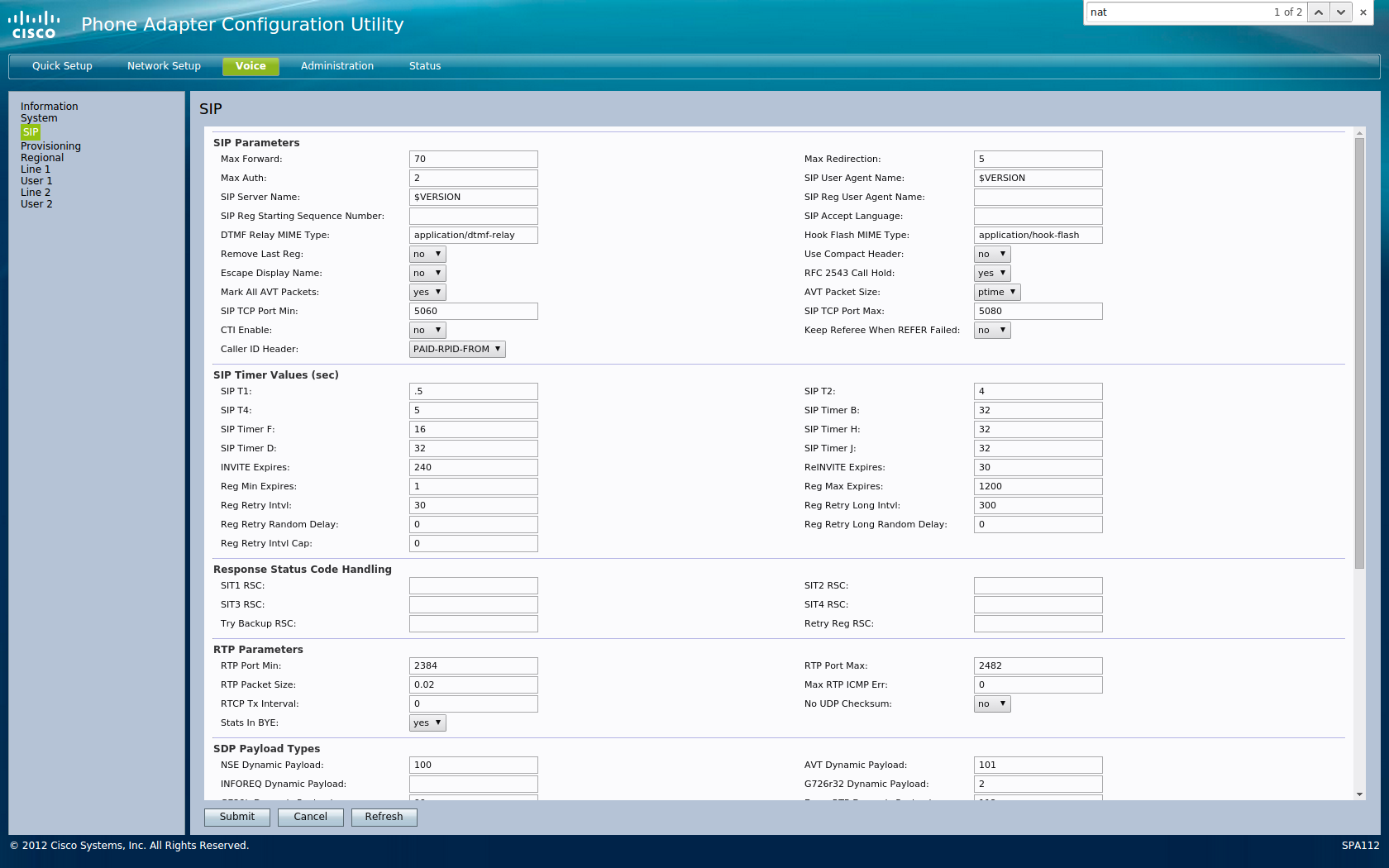
Task: Toggle the CTI Enable yes/no selector
Action: [427, 331]
